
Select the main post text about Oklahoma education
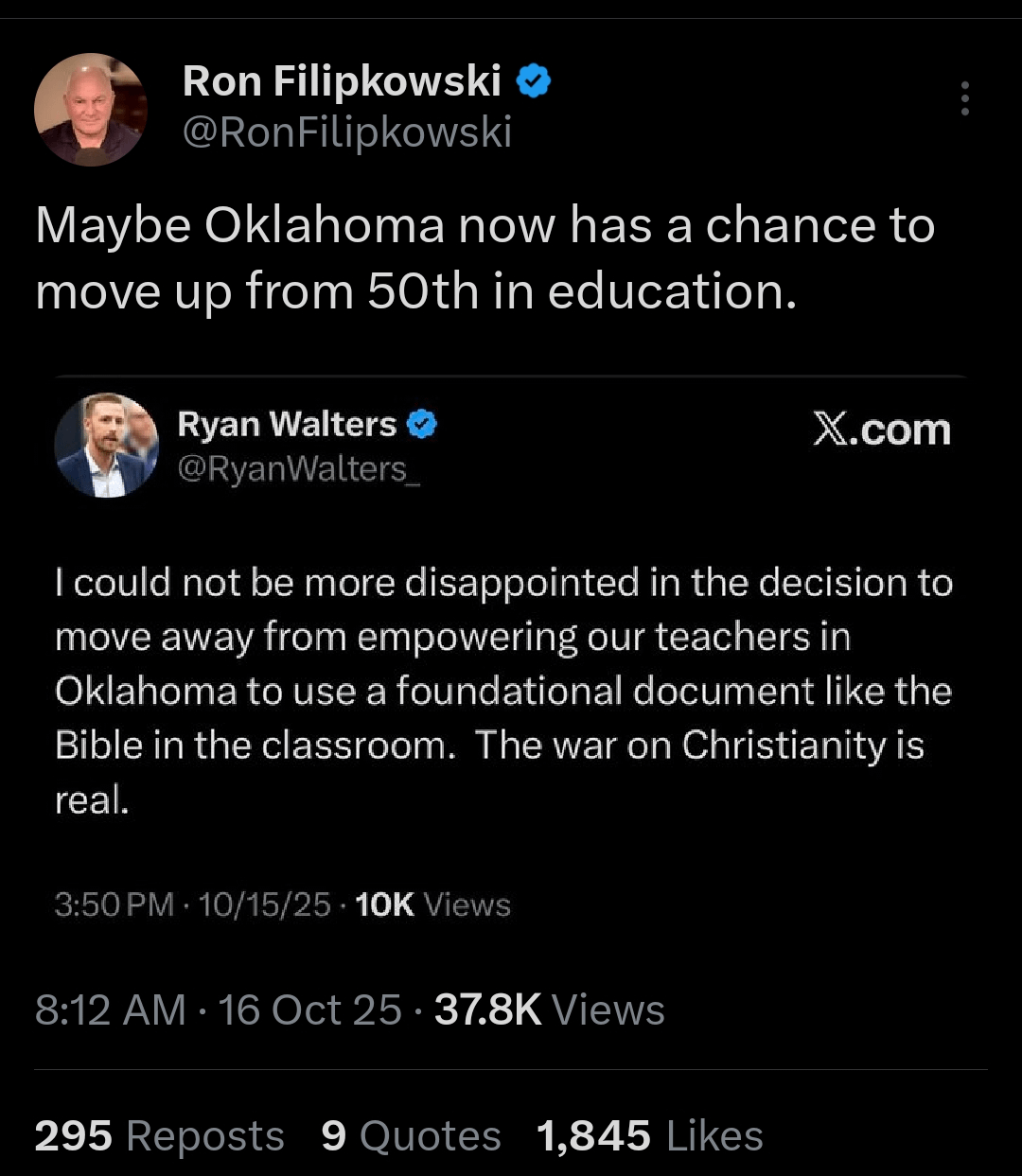[x=485, y=257]
